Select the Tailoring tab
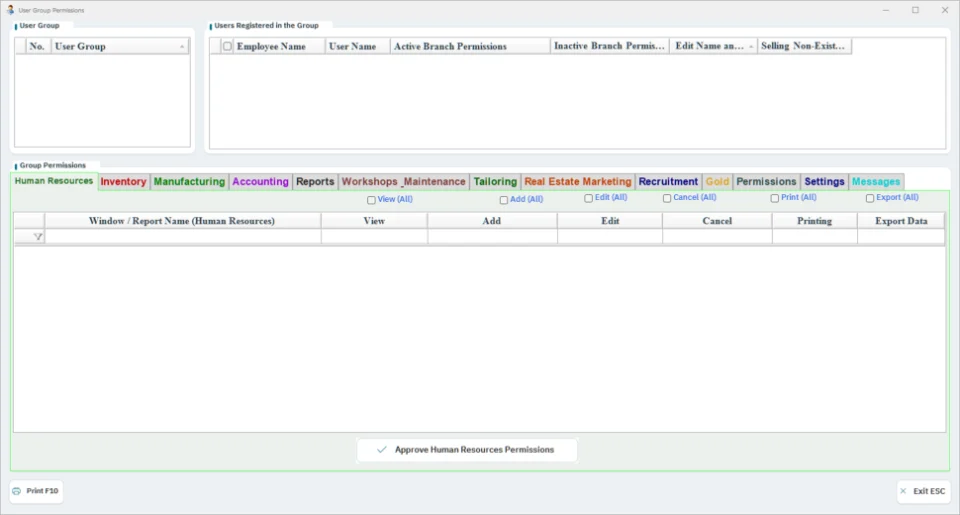The height and width of the screenshot is (515, 960). click(495, 182)
